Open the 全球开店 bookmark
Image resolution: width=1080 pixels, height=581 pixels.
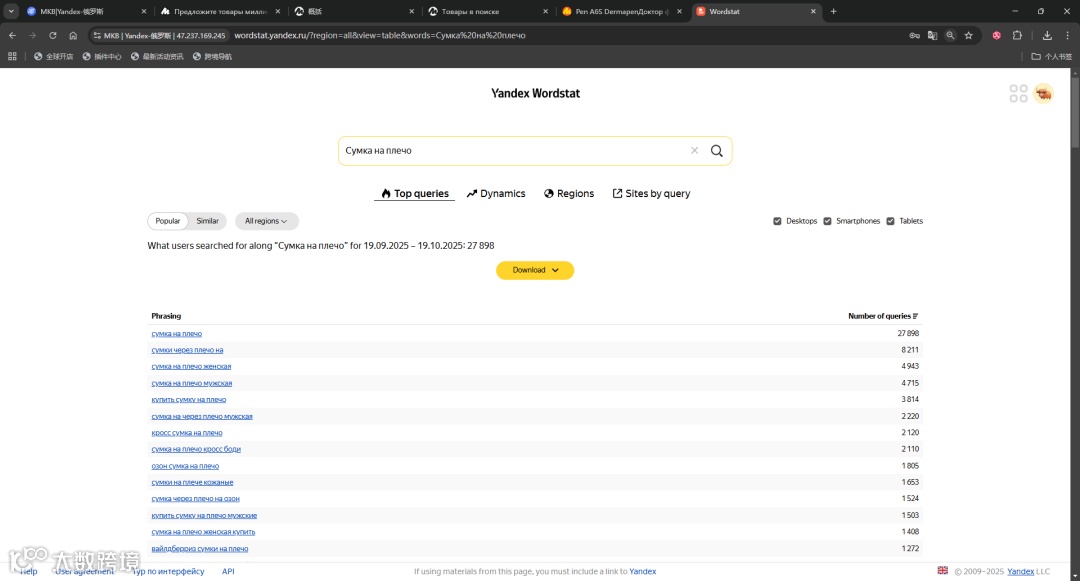point(54,56)
